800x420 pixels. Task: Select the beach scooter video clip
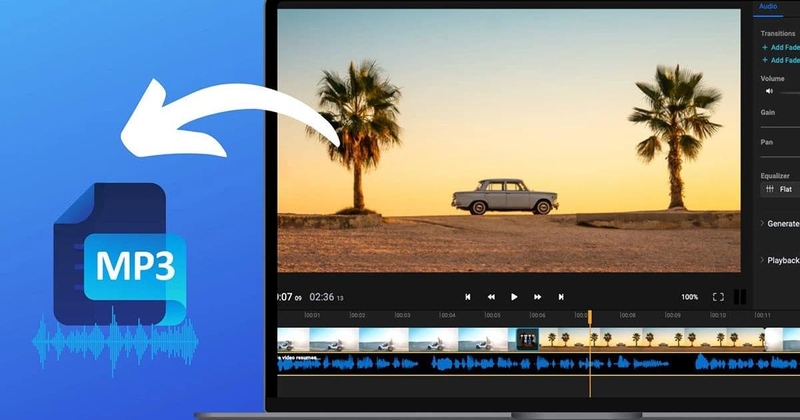[x=396, y=339]
